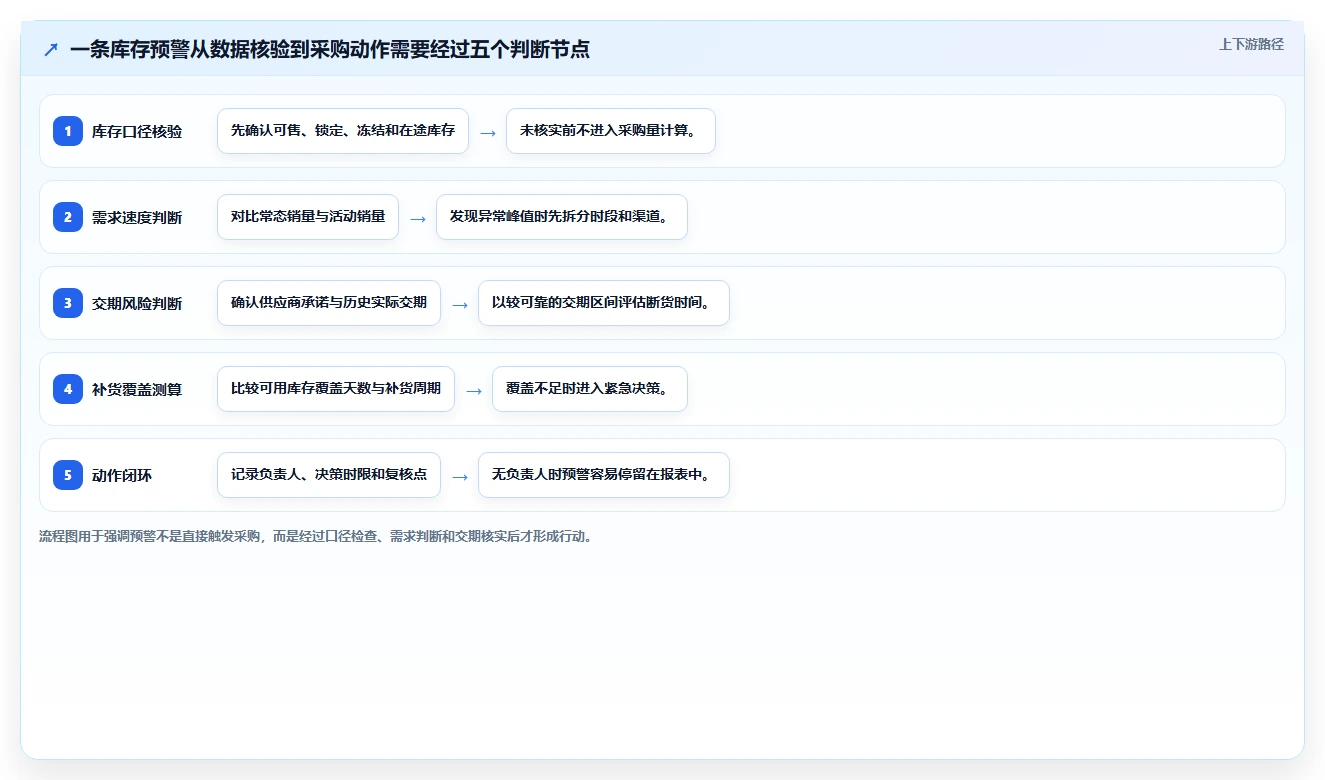1325x780 pixels.
Task: Click the 以较可靠的交期区间评估断货时间 box
Action: (604, 303)
